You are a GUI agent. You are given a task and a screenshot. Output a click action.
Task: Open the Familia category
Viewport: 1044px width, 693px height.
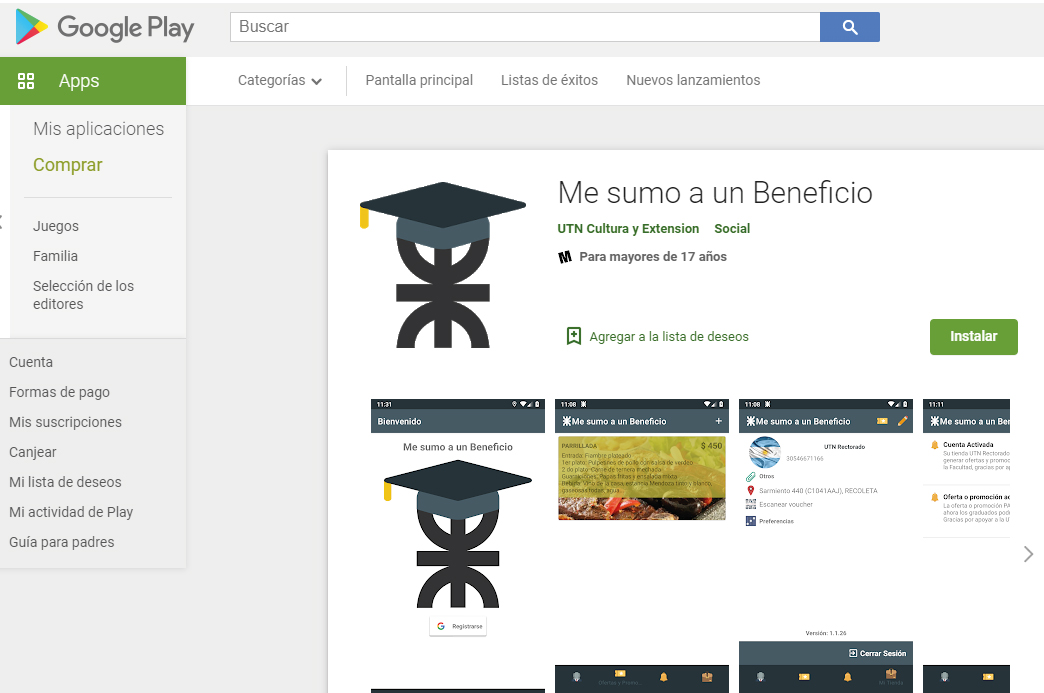click(x=55, y=256)
